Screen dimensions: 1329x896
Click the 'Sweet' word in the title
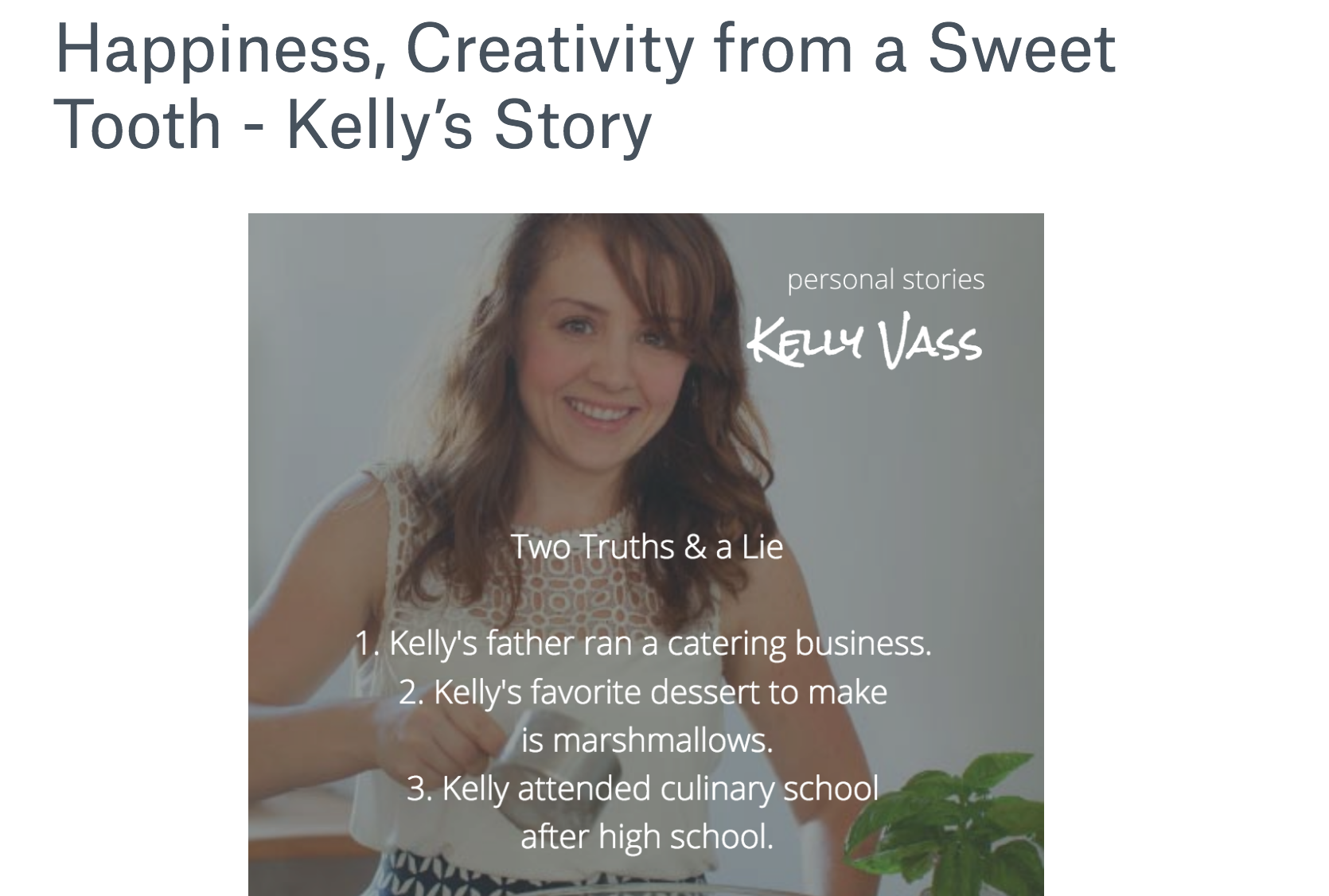point(1022,49)
